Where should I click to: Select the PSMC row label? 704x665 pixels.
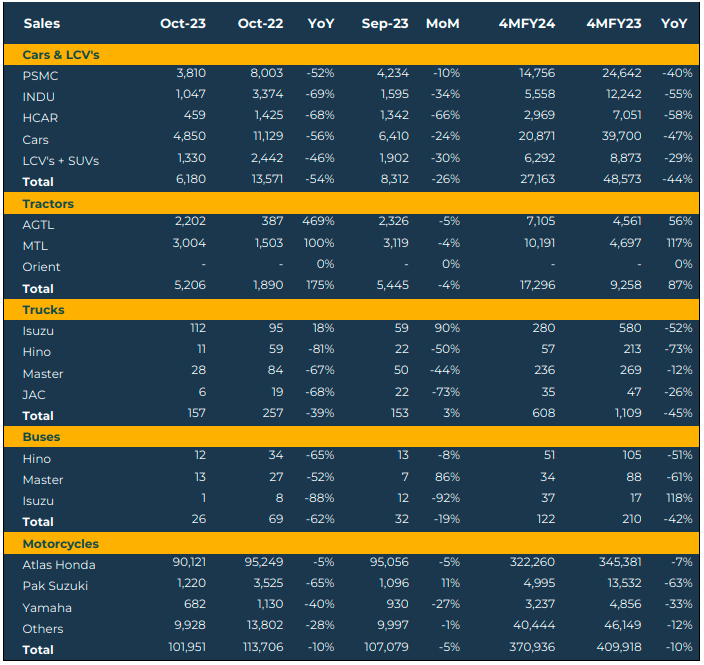tap(40, 76)
